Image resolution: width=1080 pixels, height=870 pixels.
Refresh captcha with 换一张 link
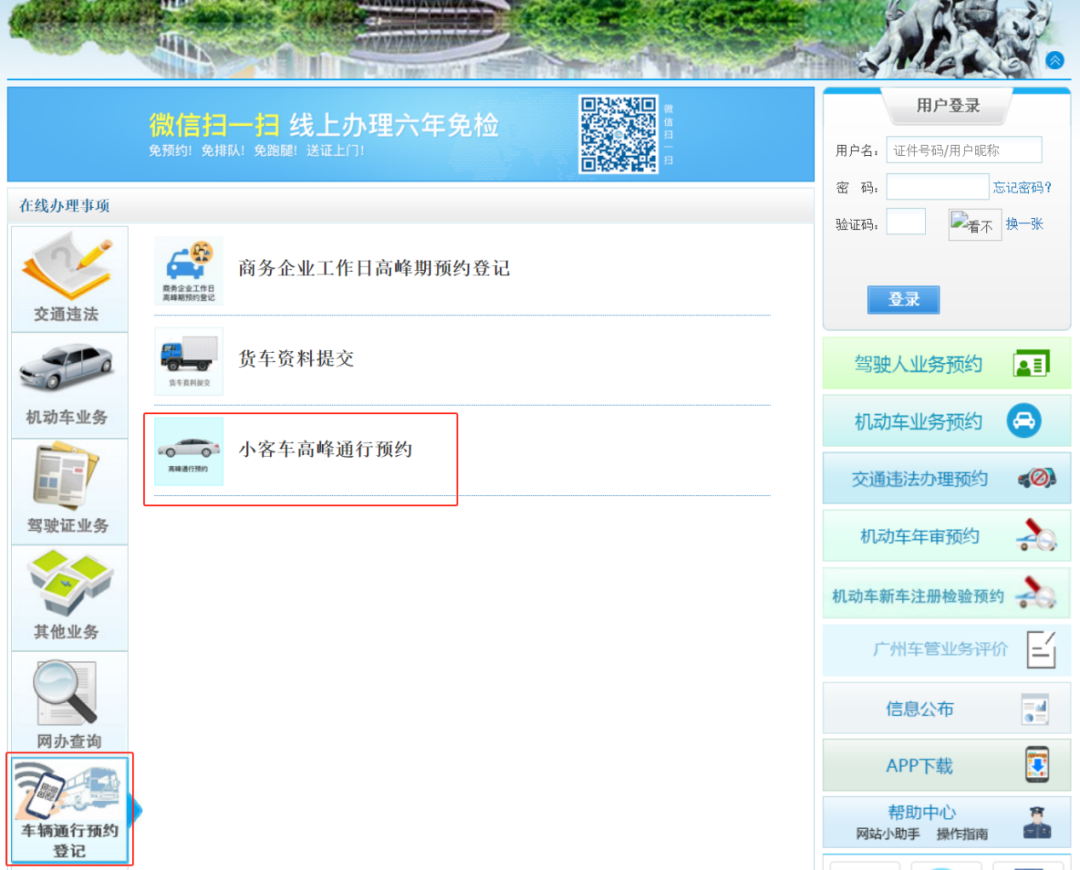[1024, 224]
